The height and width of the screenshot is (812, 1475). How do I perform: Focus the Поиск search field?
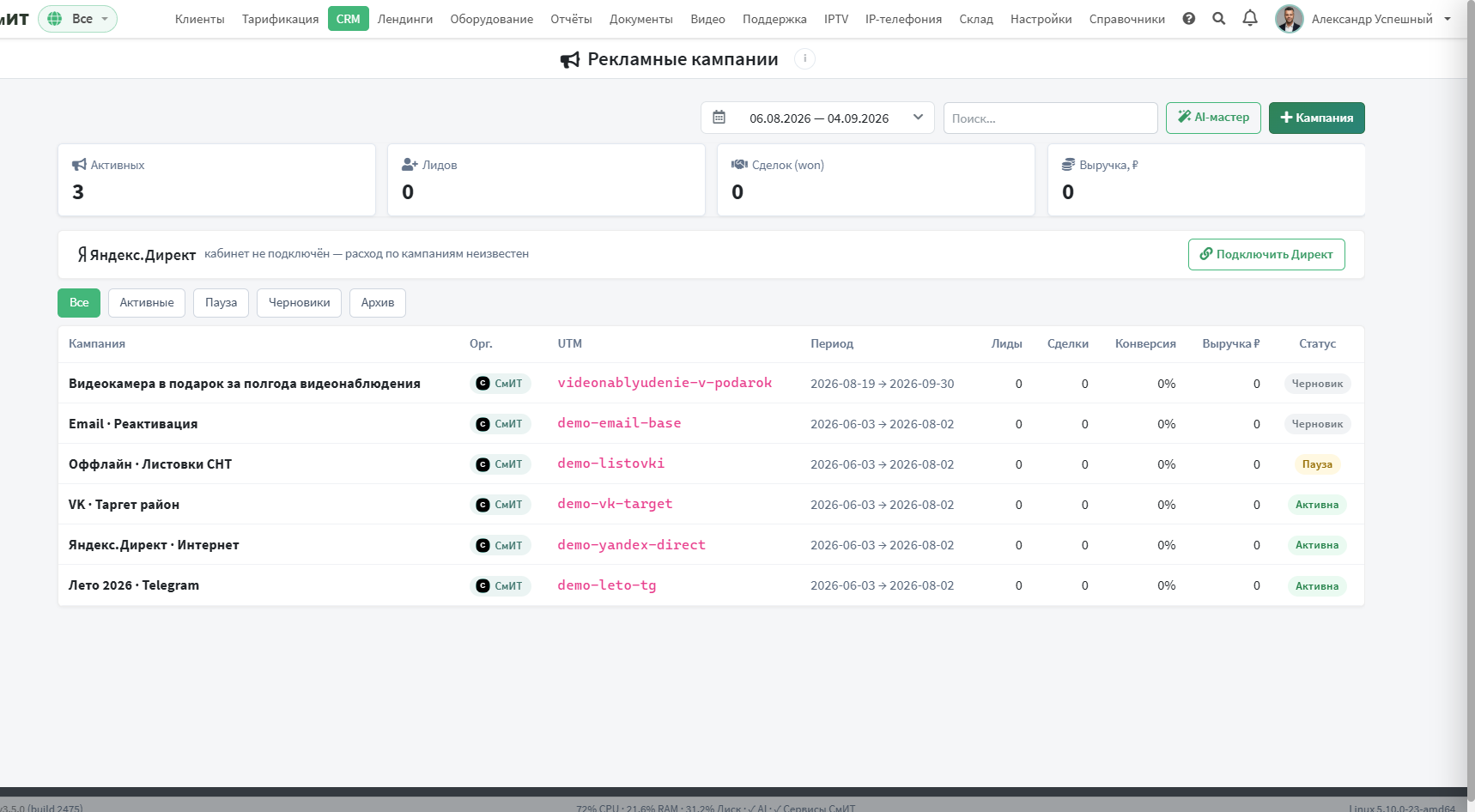click(1050, 118)
